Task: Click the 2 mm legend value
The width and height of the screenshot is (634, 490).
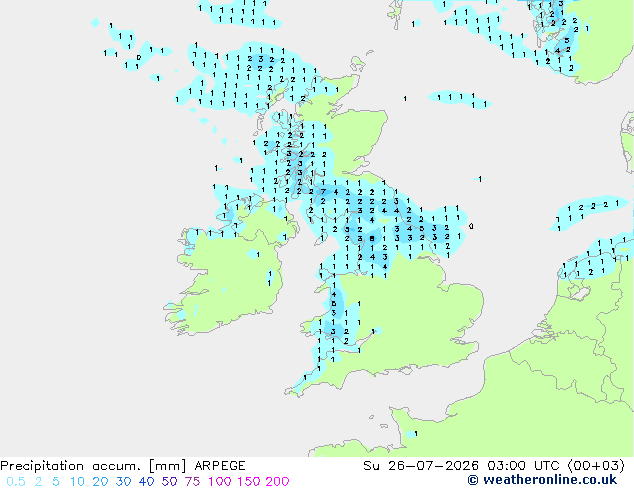Action: point(38,482)
